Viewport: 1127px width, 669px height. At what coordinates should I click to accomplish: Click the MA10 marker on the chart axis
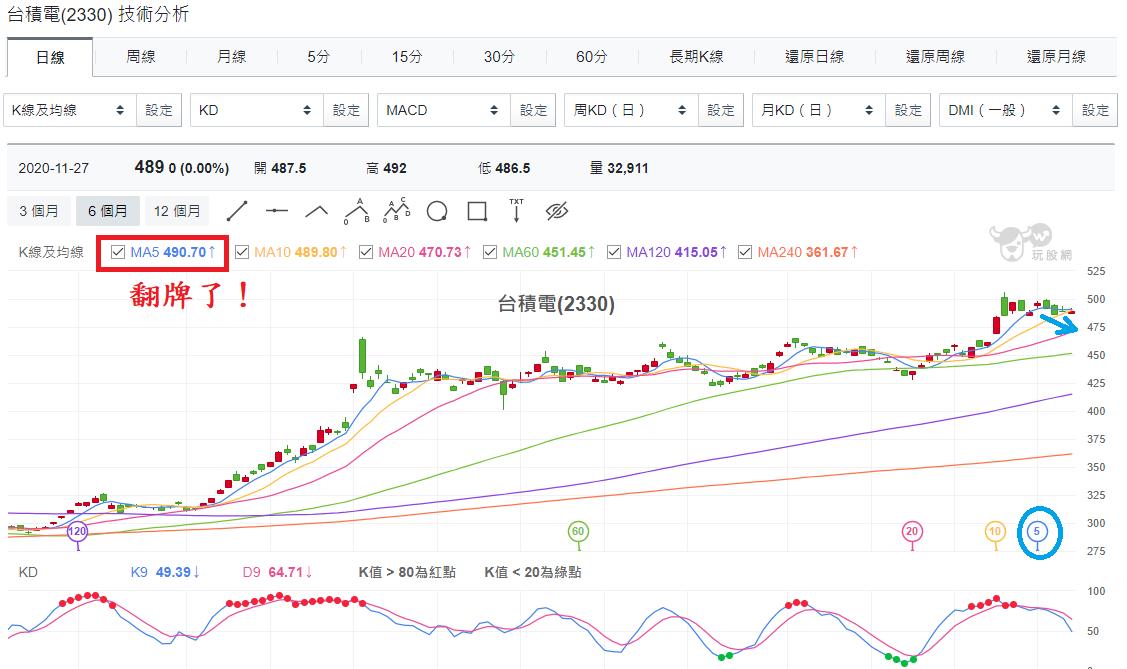(x=995, y=532)
